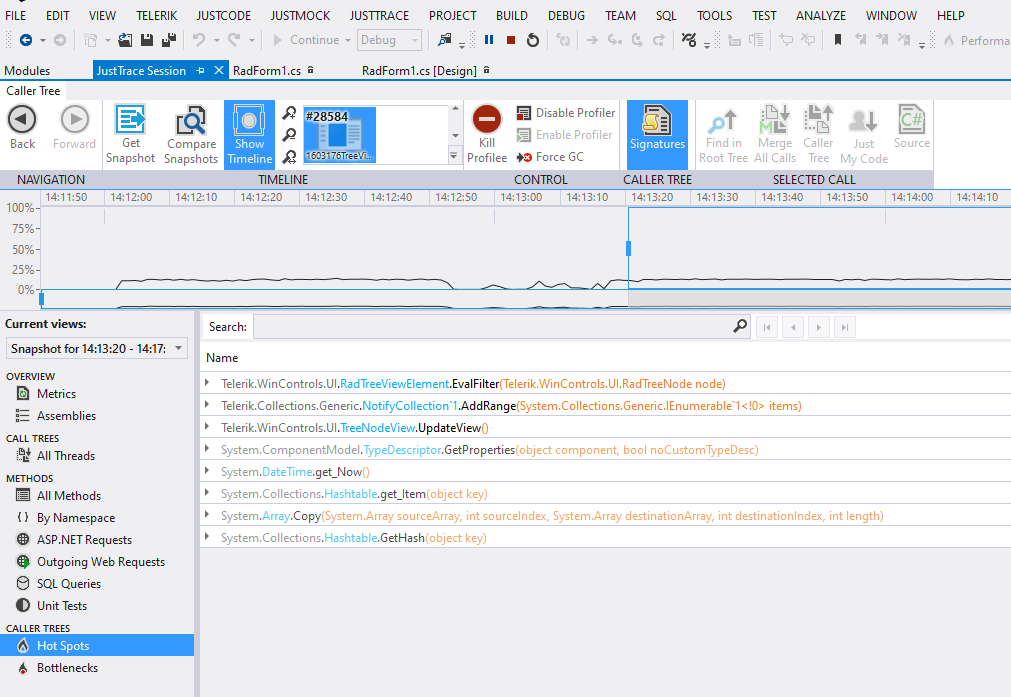The height and width of the screenshot is (697, 1011).
Task: Go to first search result button
Action: (x=767, y=328)
